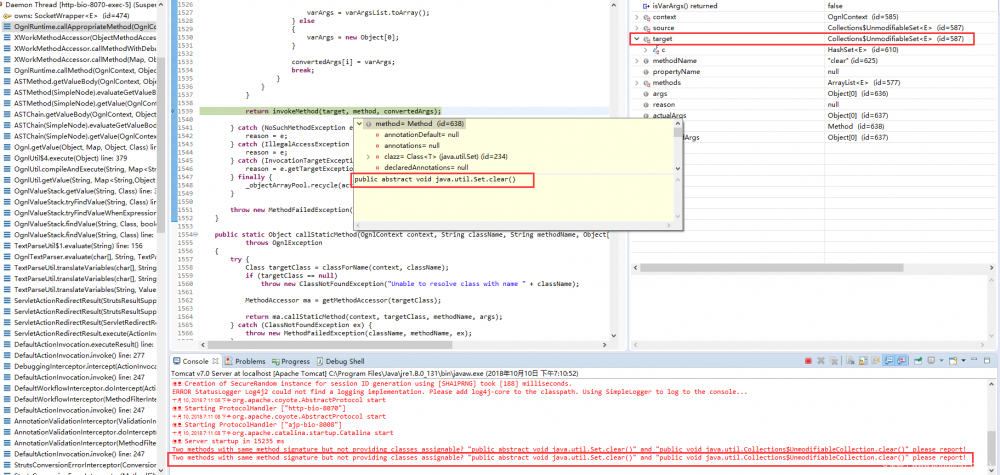The width and height of the screenshot is (1000, 475).
Task: Expand the methodName variable node
Action: tap(636, 61)
